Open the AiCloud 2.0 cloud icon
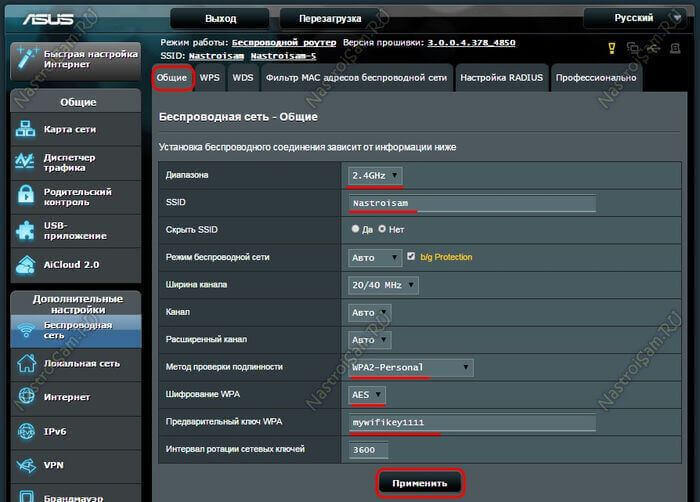Viewport: 700px width, 502px height. (25, 264)
